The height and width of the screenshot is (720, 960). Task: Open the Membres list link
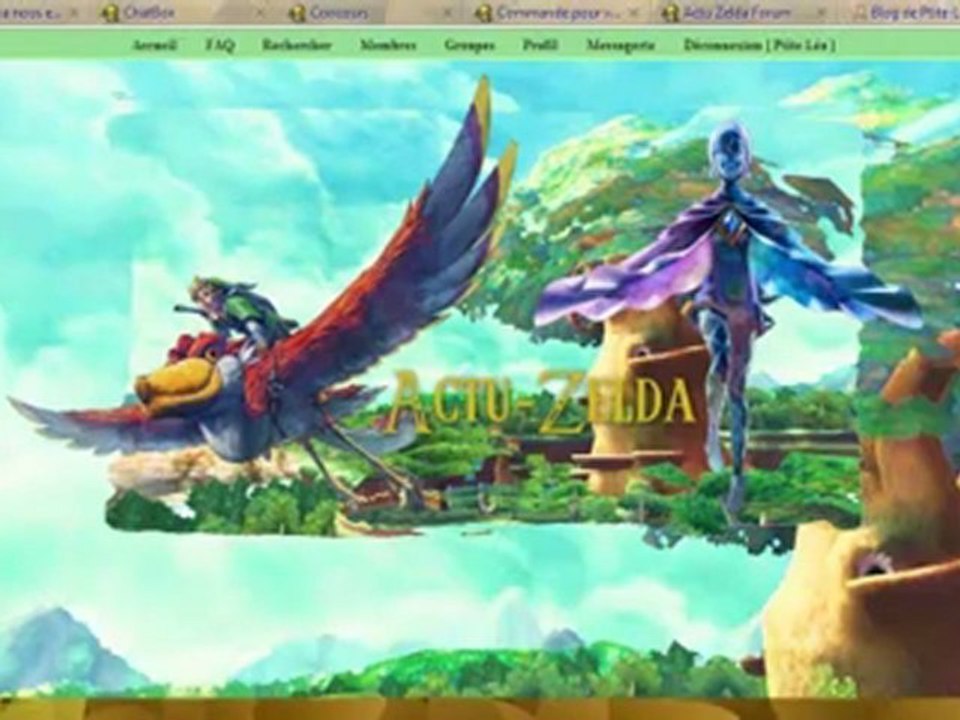(388, 45)
